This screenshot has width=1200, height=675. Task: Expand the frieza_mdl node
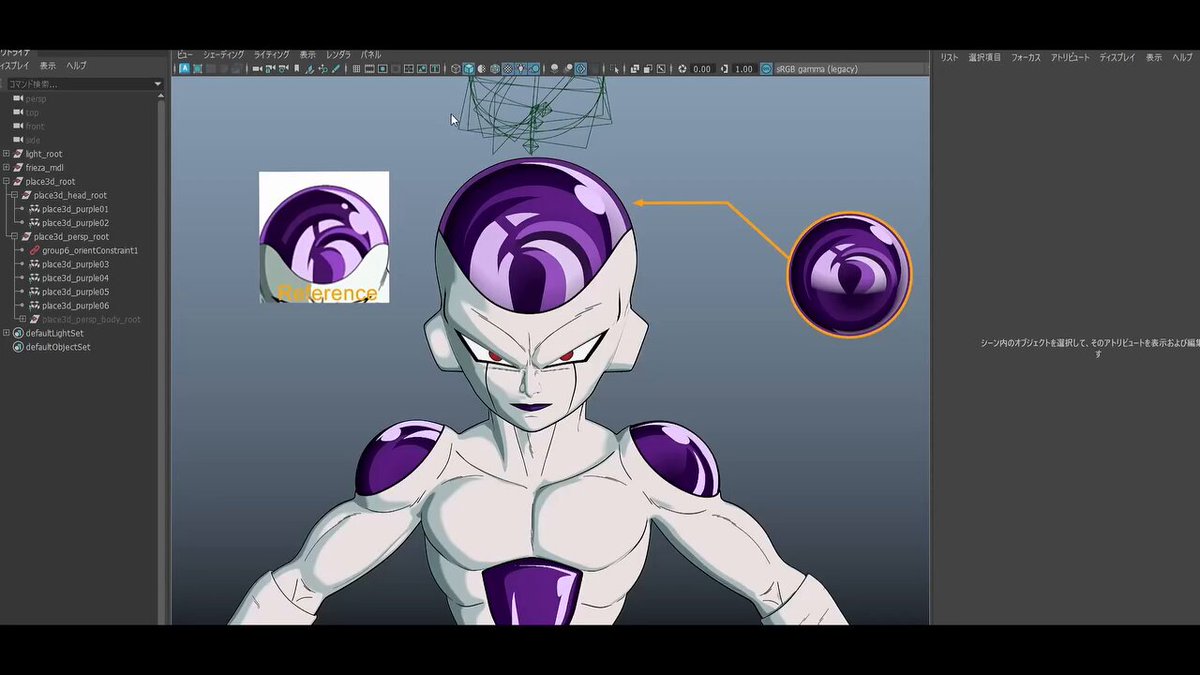pos(6,168)
